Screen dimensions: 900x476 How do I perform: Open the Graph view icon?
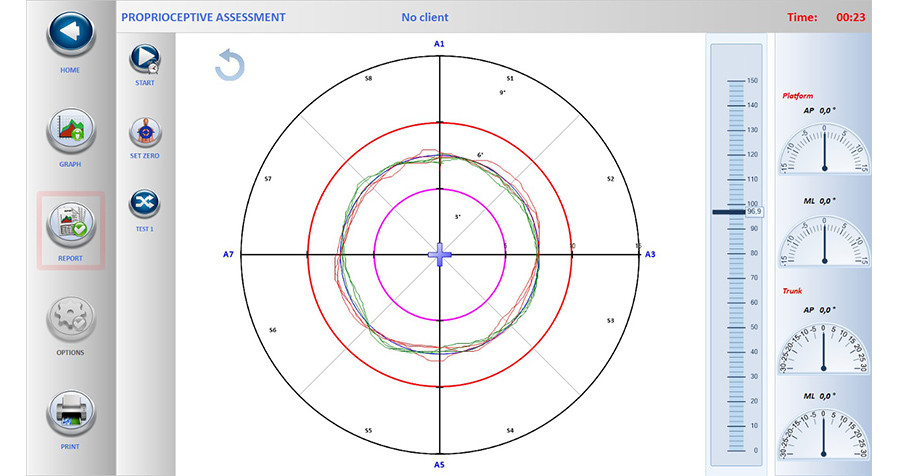click(x=70, y=130)
